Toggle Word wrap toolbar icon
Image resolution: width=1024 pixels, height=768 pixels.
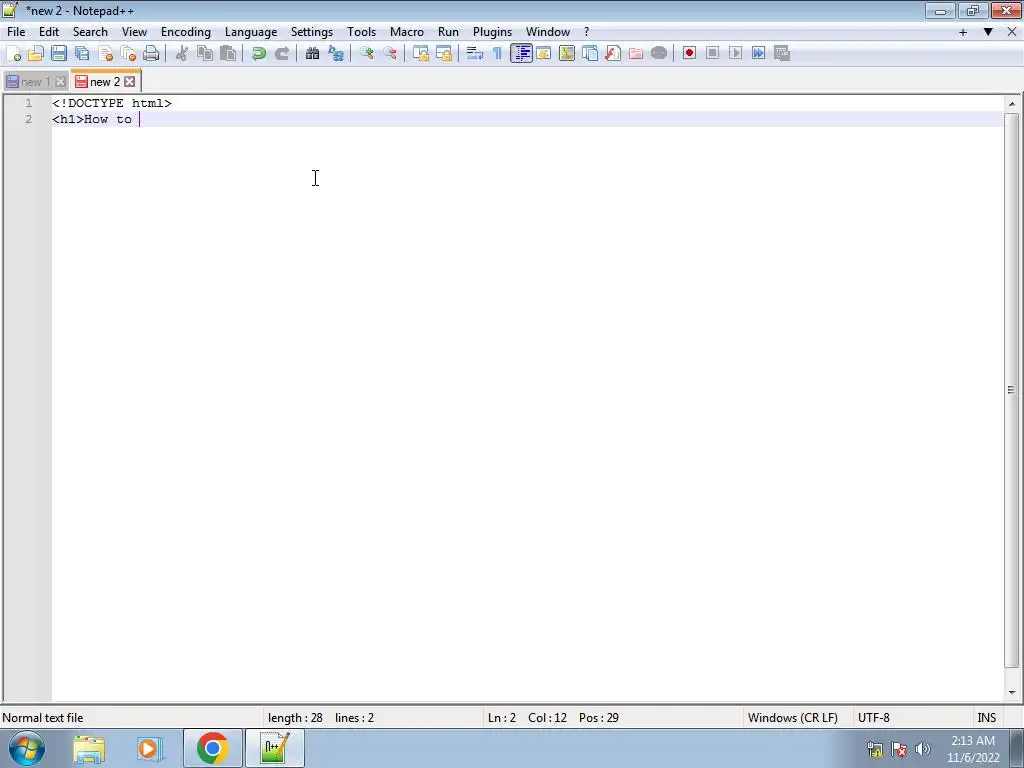tap(475, 54)
